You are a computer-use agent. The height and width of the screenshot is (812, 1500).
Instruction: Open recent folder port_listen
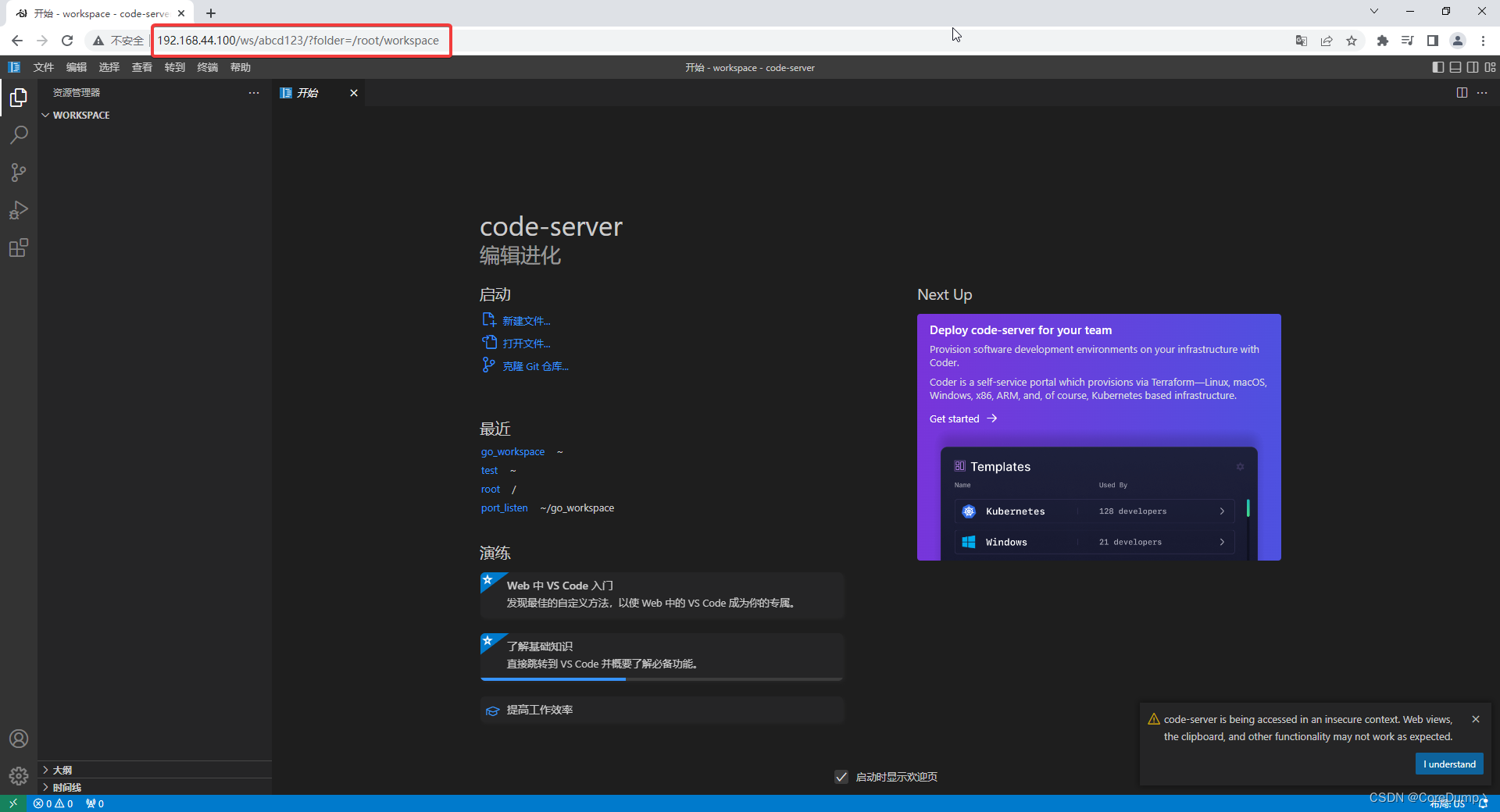click(505, 508)
